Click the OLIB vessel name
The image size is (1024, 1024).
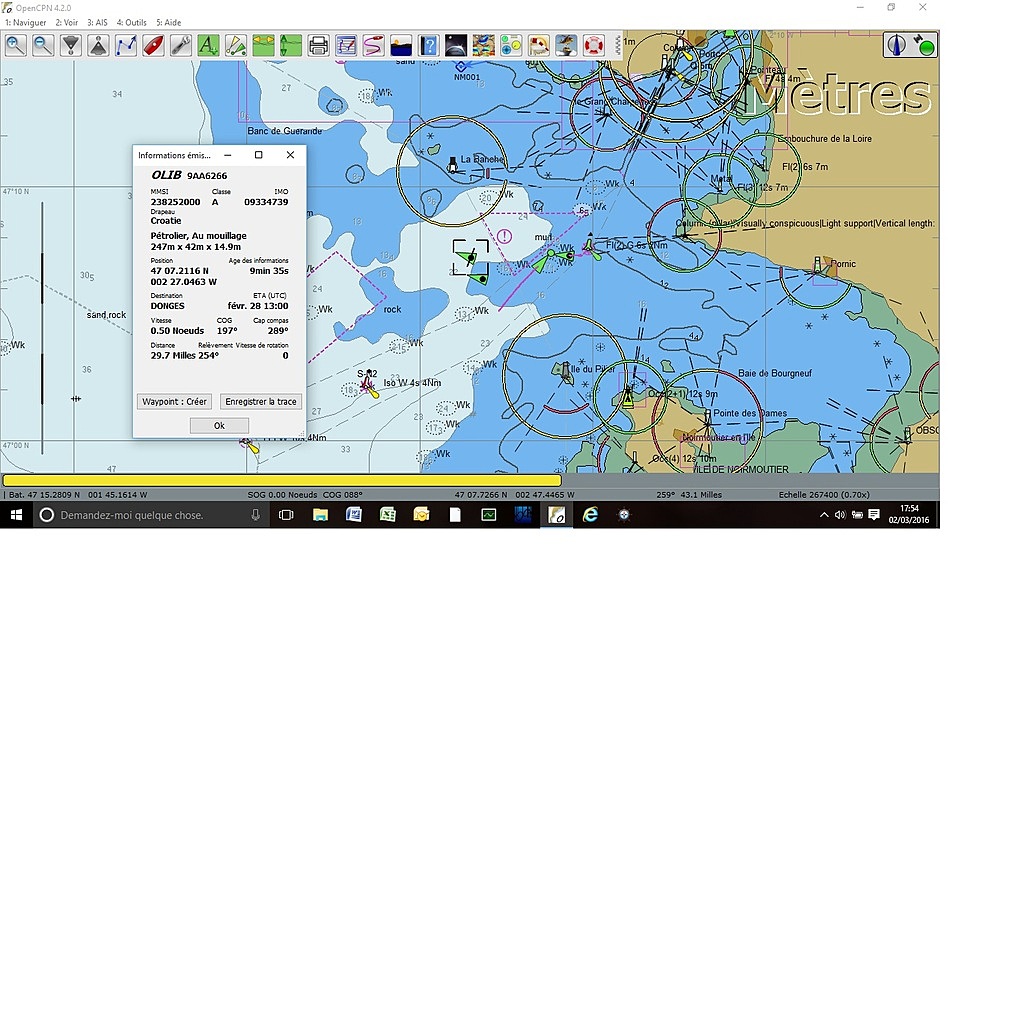[x=166, y=175]
